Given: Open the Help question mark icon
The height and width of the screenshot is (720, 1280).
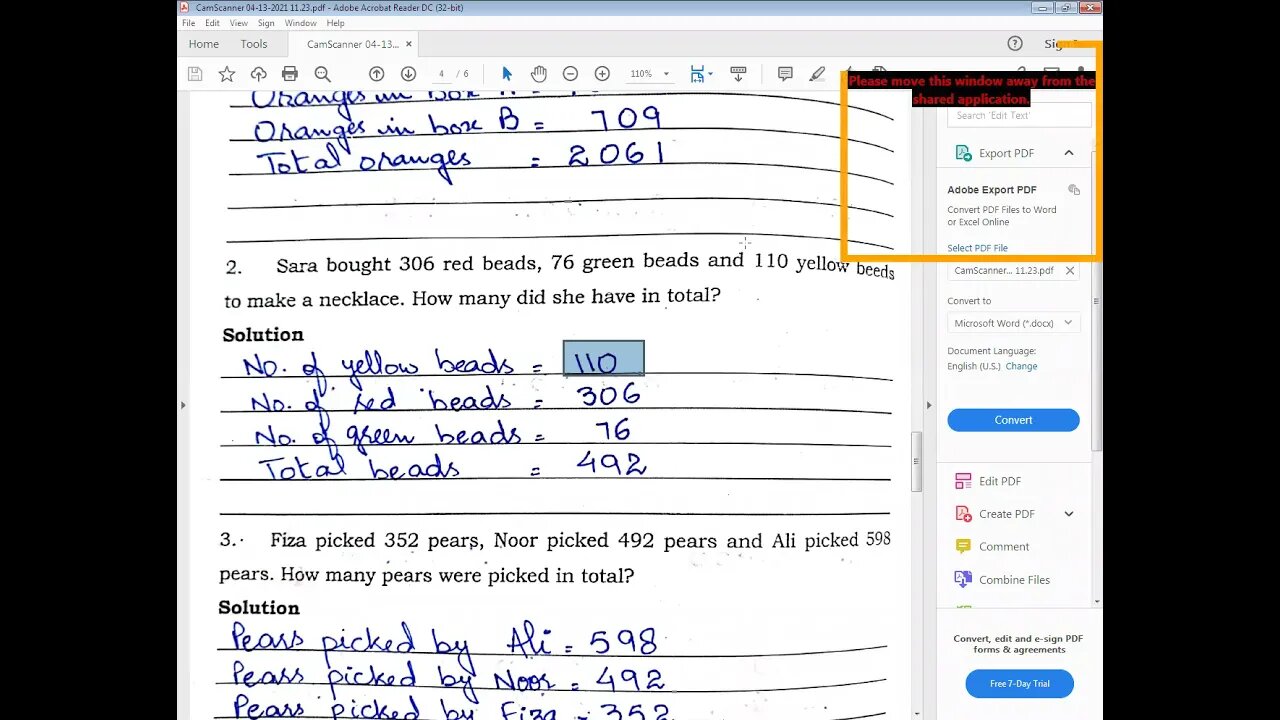Looking at the screenshot, I should point(1015,44).
